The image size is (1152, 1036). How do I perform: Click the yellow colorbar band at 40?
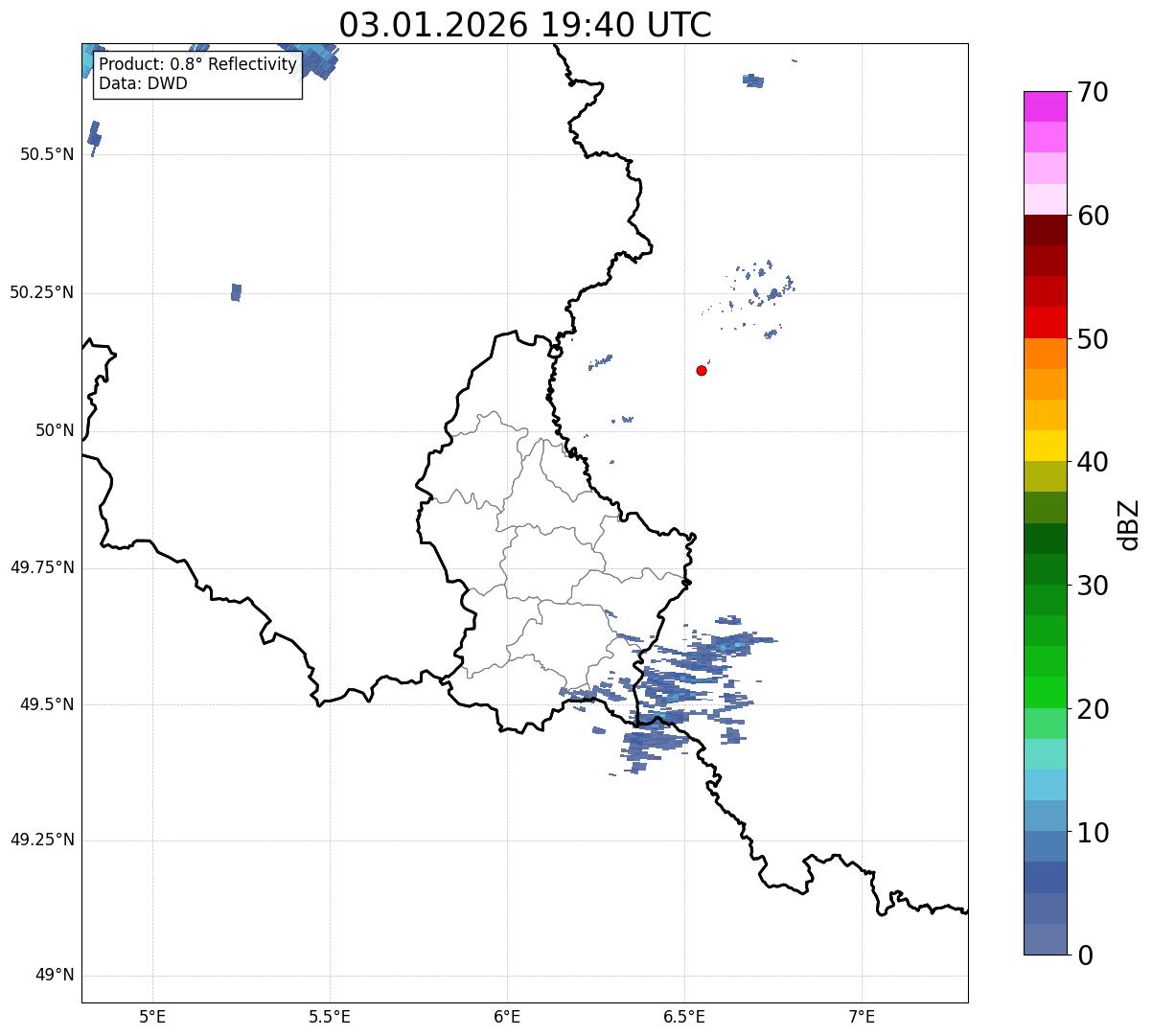tap(1045, 446)
